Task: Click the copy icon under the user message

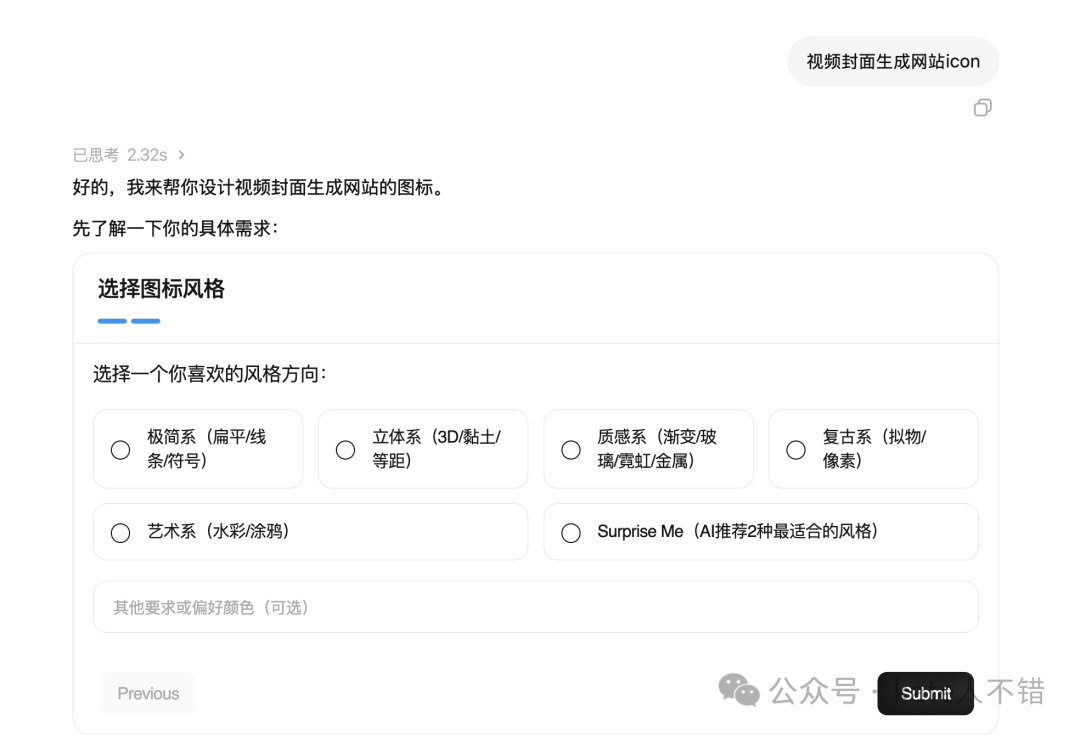Action: click(982, 108)
